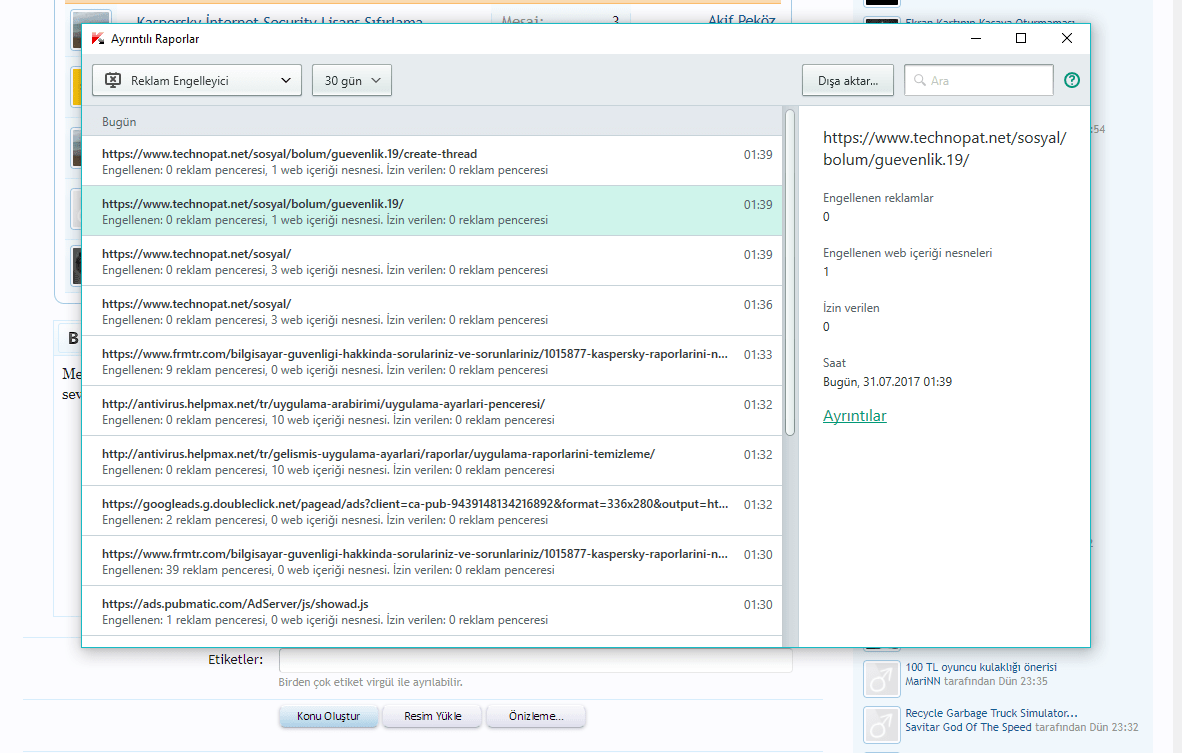Click the Kaspersky logo in title bar
This screenshot has height=753, width=1182.
[97, 38]
